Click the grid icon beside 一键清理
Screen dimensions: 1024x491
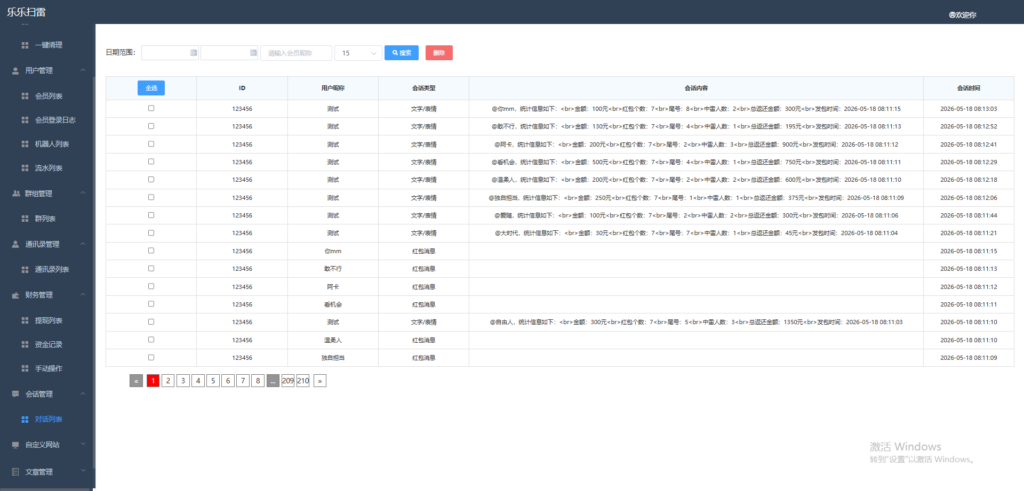[25, 45]
